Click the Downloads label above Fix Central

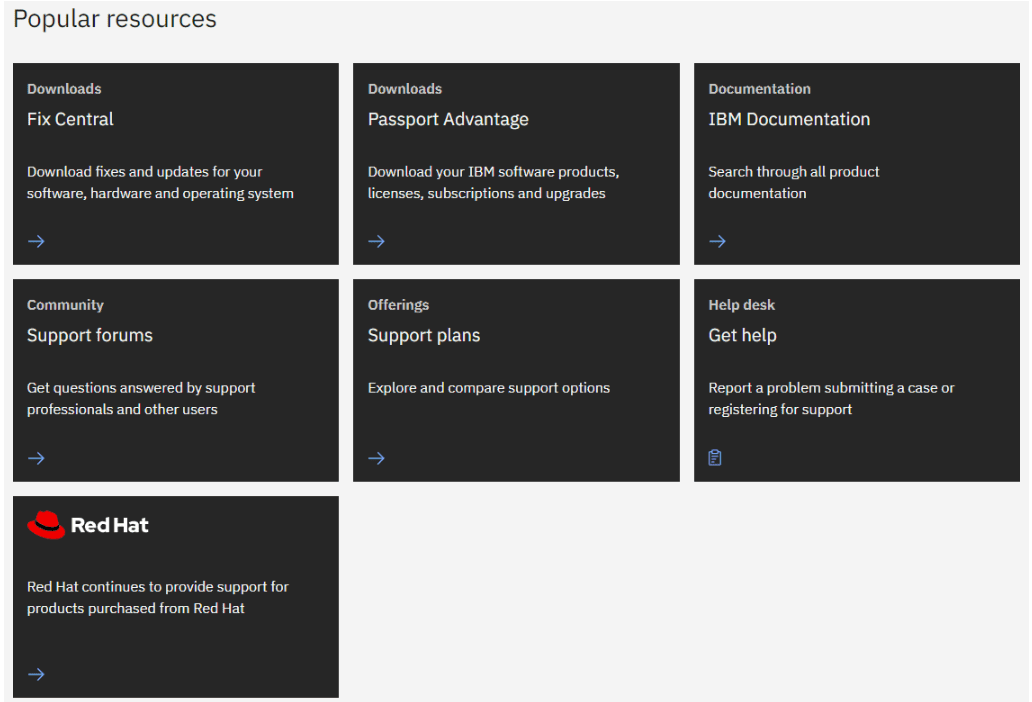coord(64,89)
